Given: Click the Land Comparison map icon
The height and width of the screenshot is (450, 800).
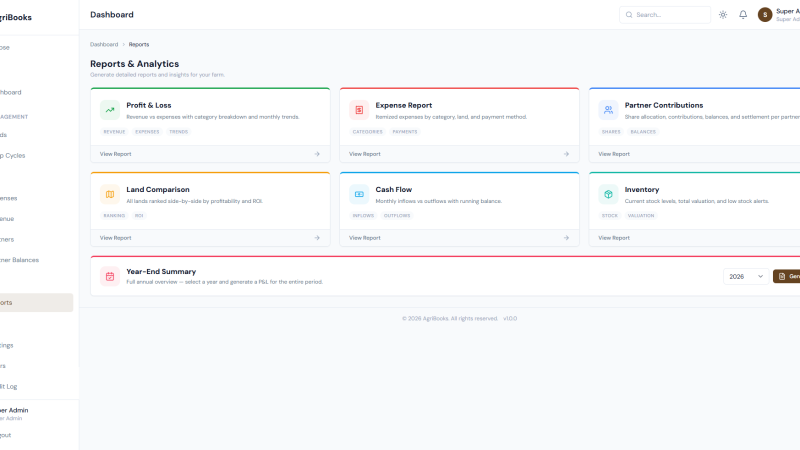Looking at the screenshot, I should (110, 194).
